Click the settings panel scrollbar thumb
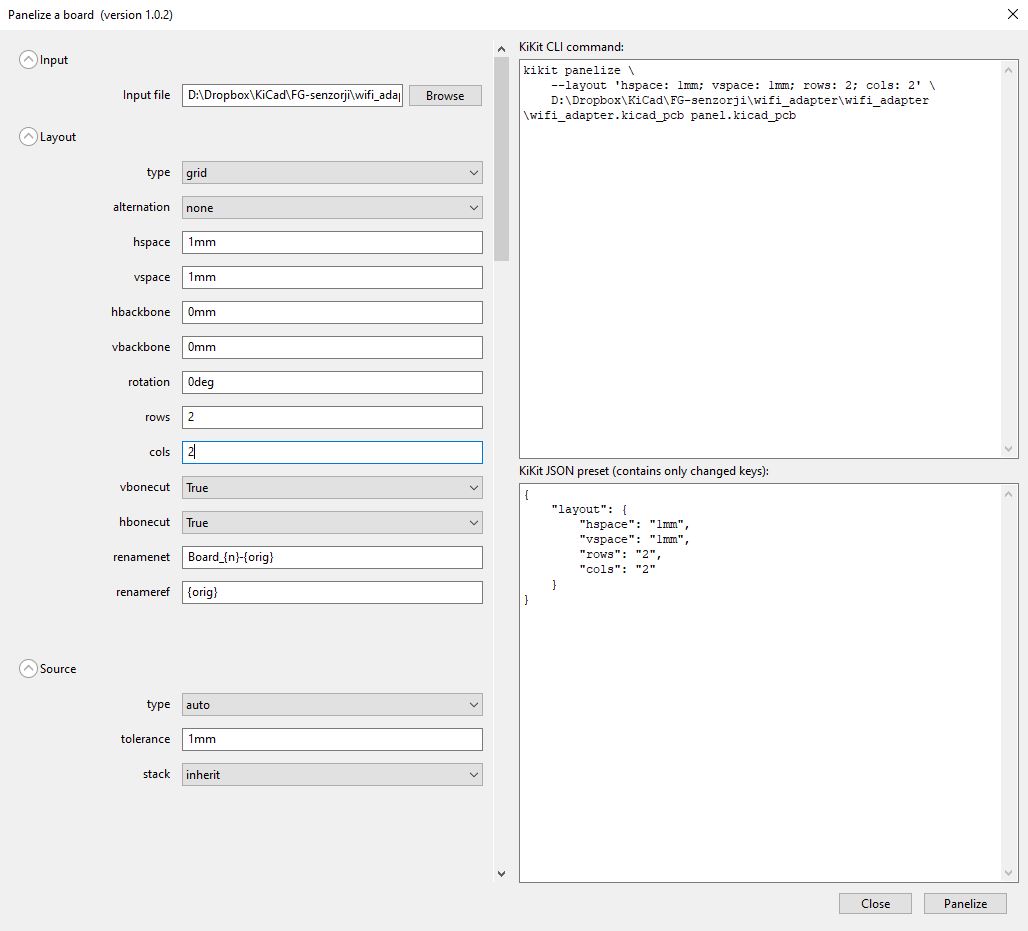This screenshot has height=931, width=1028. coord(502,159)
